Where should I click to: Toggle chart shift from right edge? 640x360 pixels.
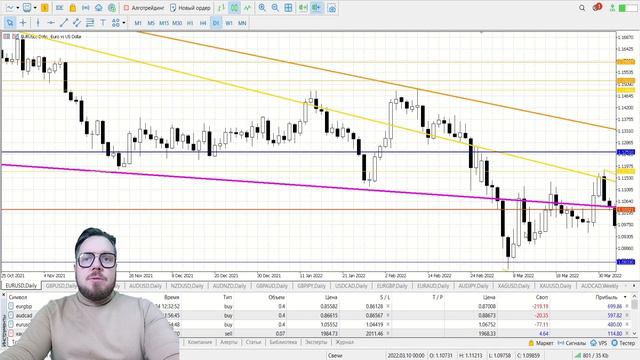point(316,8)
